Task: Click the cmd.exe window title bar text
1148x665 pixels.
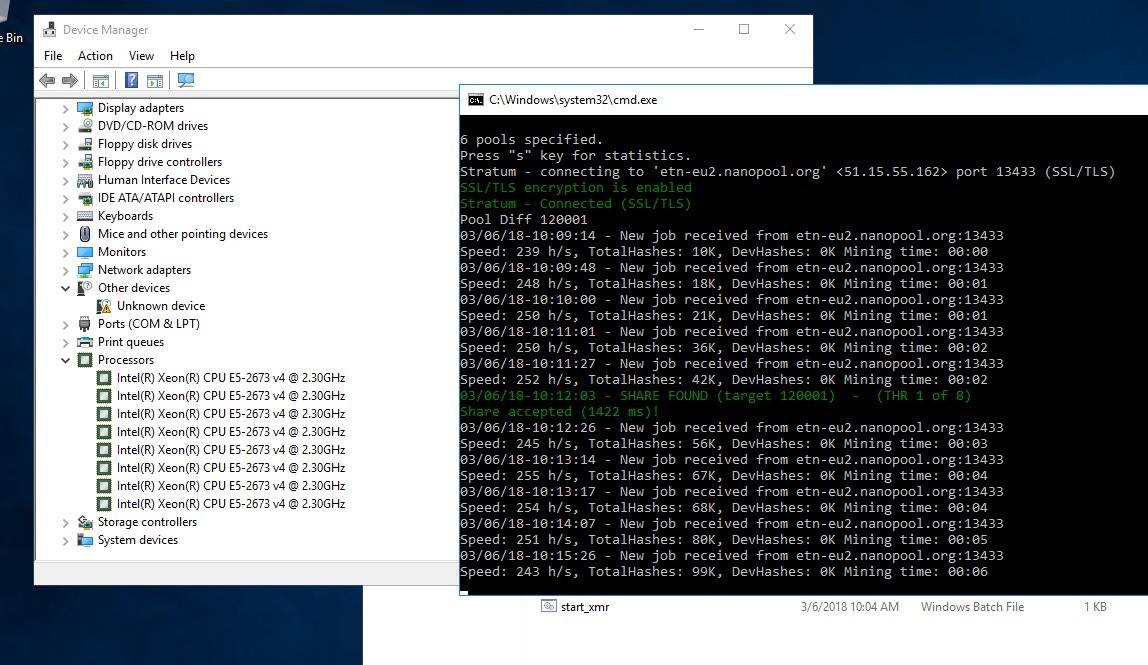Action: pyautogui.click(x=573, y=100)
